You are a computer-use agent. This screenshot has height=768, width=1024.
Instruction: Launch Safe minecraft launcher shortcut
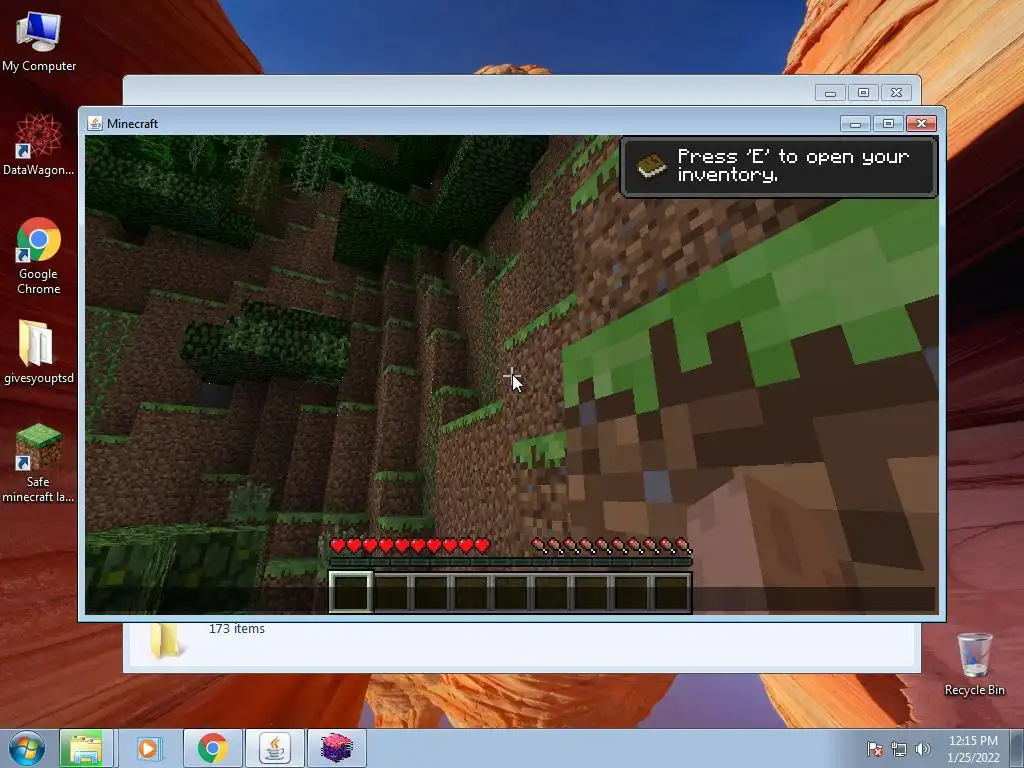38,463
